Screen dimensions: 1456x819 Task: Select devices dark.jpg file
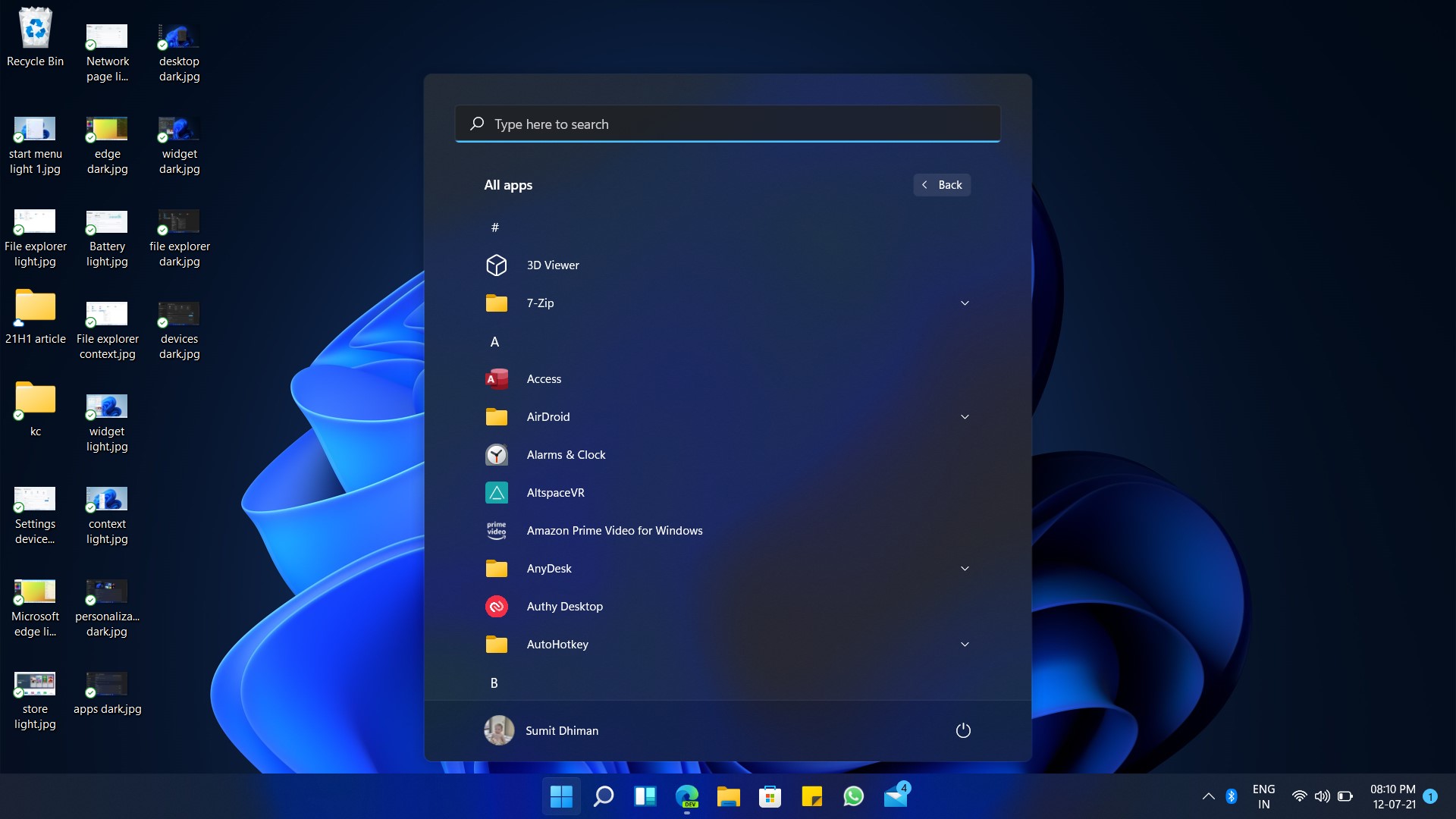pos(179,331)
